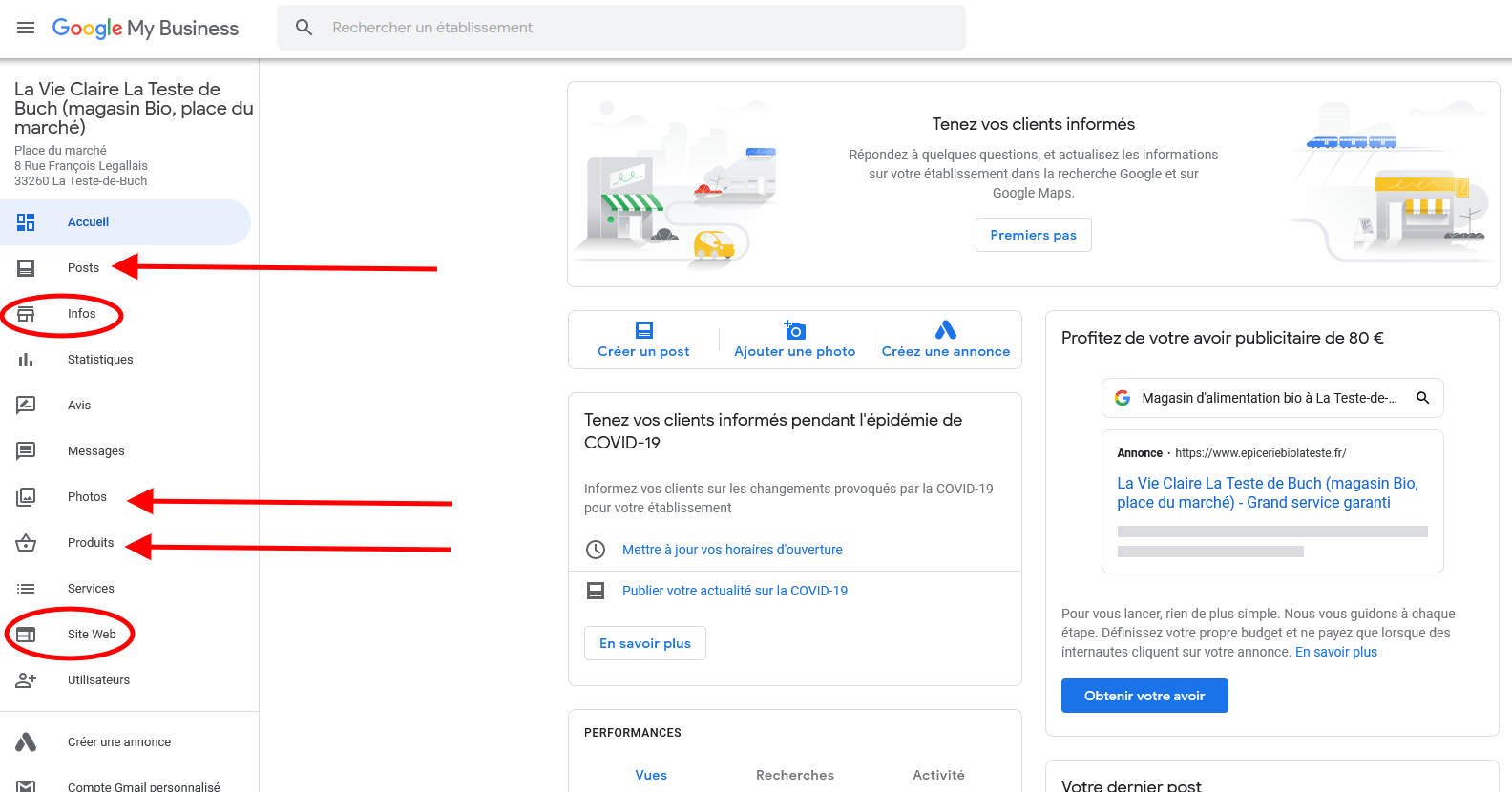Click the post icon beside COVID-19 news link
The image size is (1512, 792).
click(x=596, y=591)
